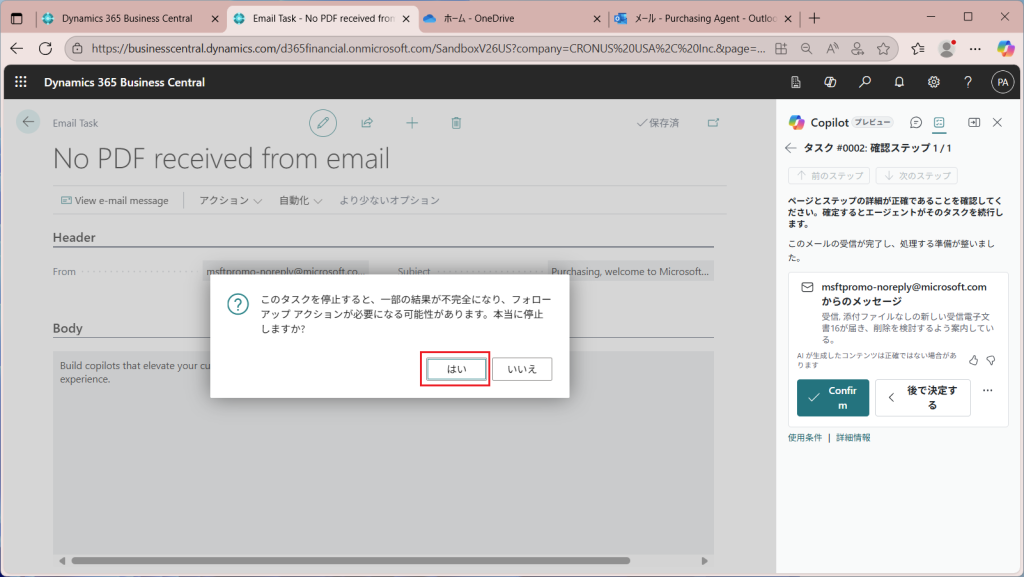Click the browser address bar URL
Screen dimensions: 1024x577
pyautogui.click(x=428, y=48)
